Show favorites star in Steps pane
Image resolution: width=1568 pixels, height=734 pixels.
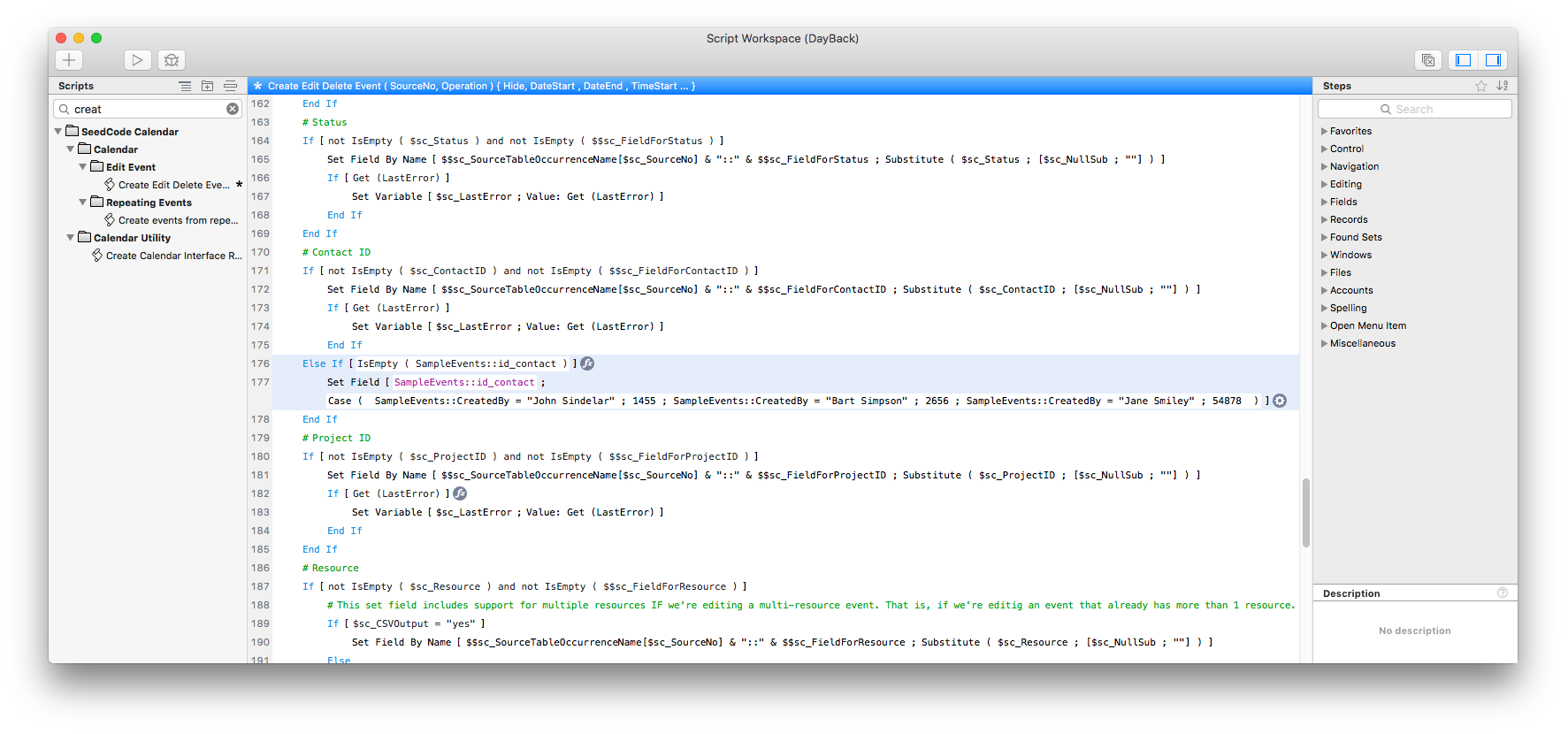coord(1481,86)
